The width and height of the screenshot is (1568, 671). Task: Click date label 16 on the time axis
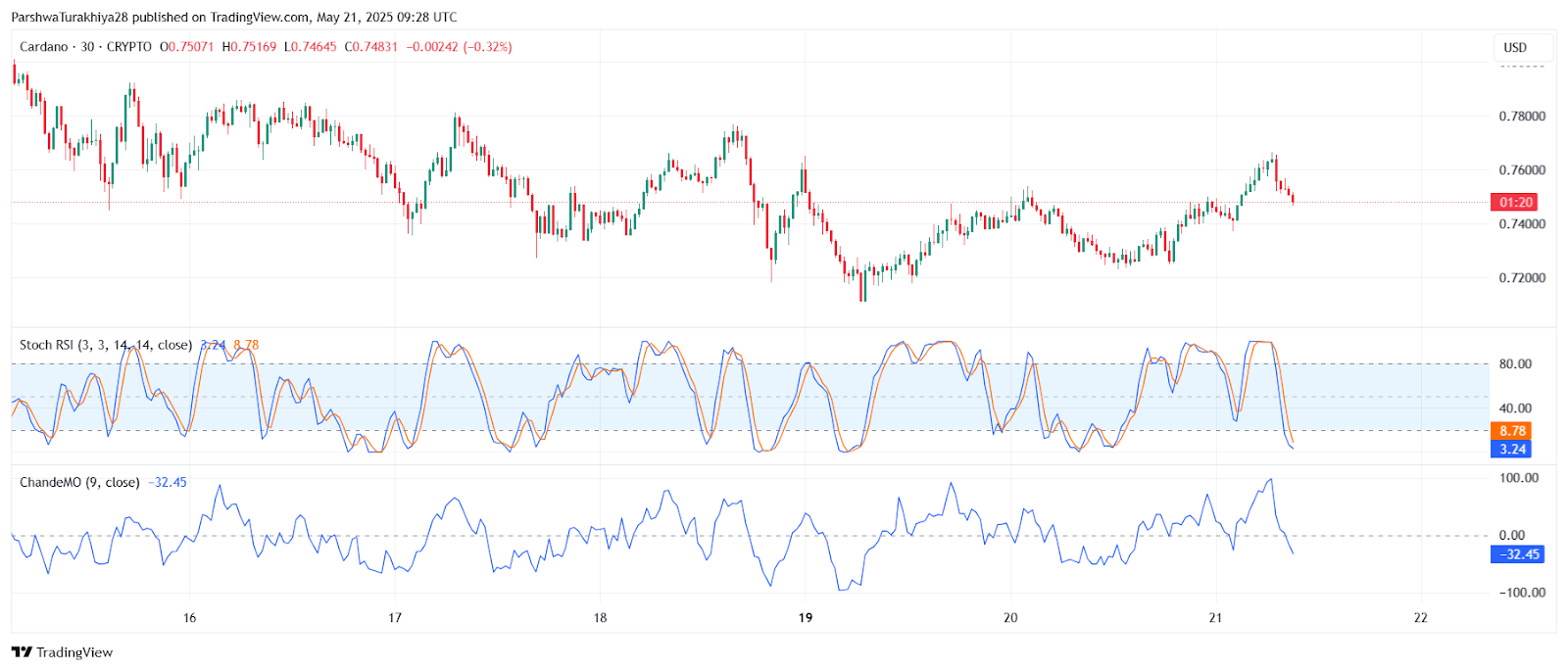coord(189,617)
